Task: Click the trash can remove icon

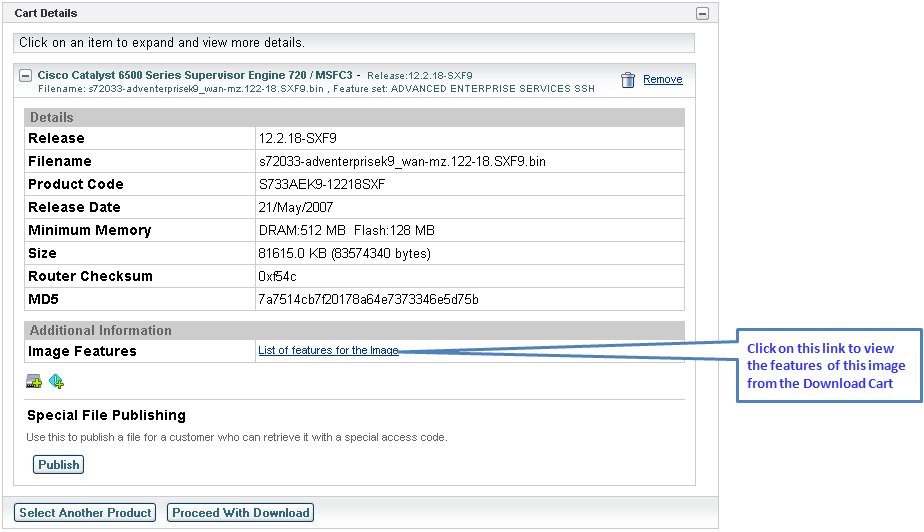Action: click(628, 80)
